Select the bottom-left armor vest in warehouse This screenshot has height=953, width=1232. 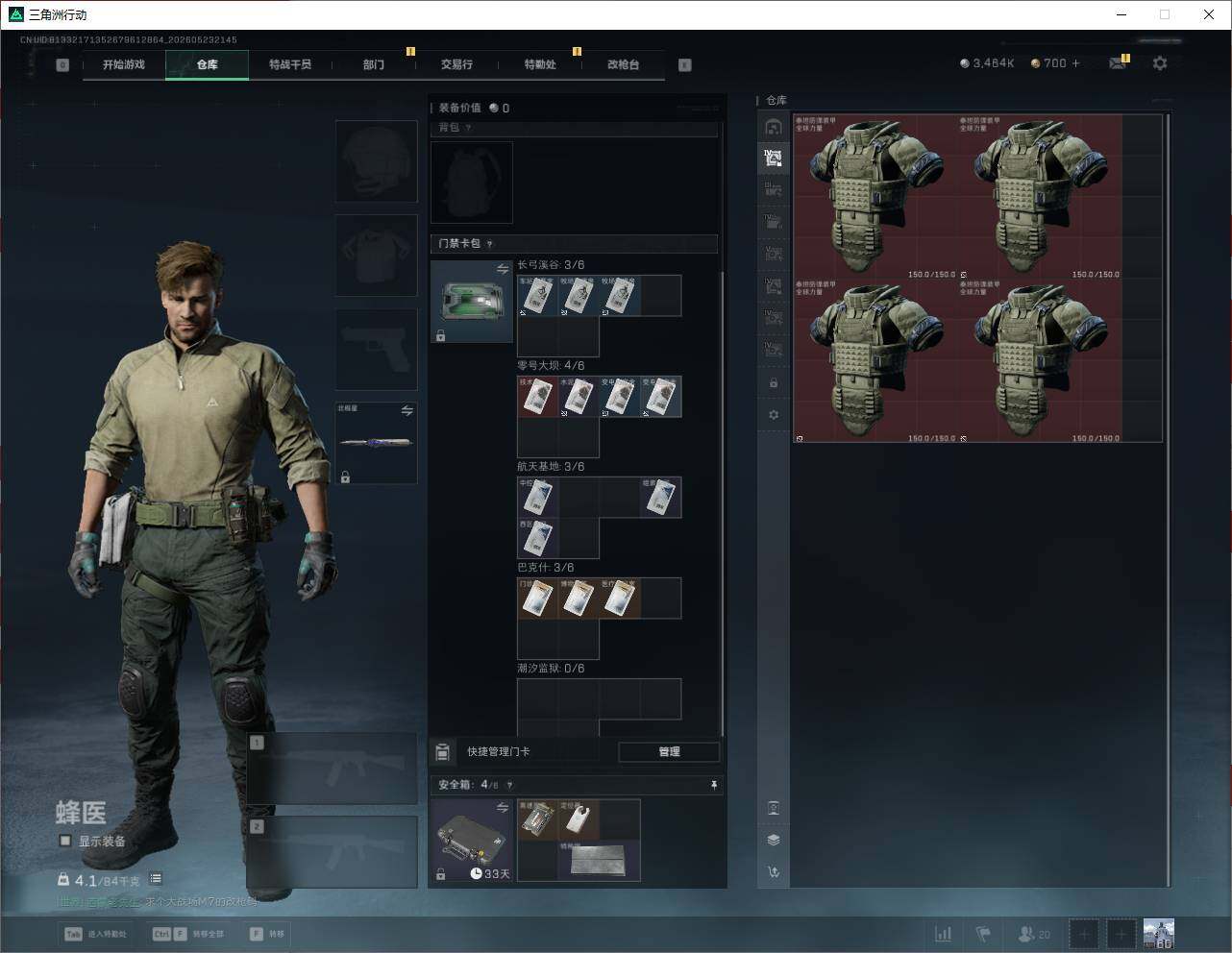click(875, 361)
